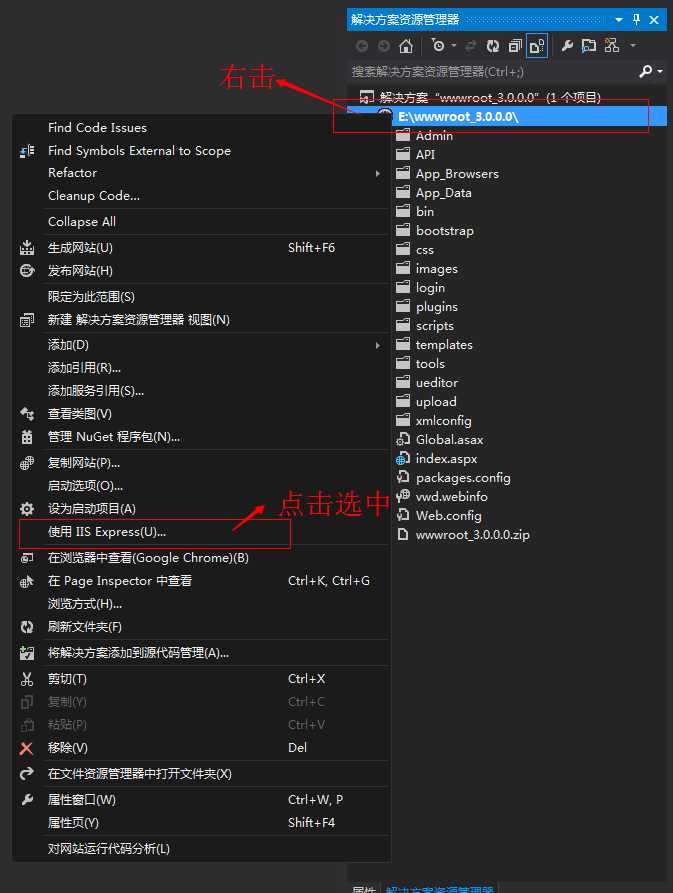Click the pending changes filter clock icon
This screenshot has height=893, width=673.
(437, 45)
